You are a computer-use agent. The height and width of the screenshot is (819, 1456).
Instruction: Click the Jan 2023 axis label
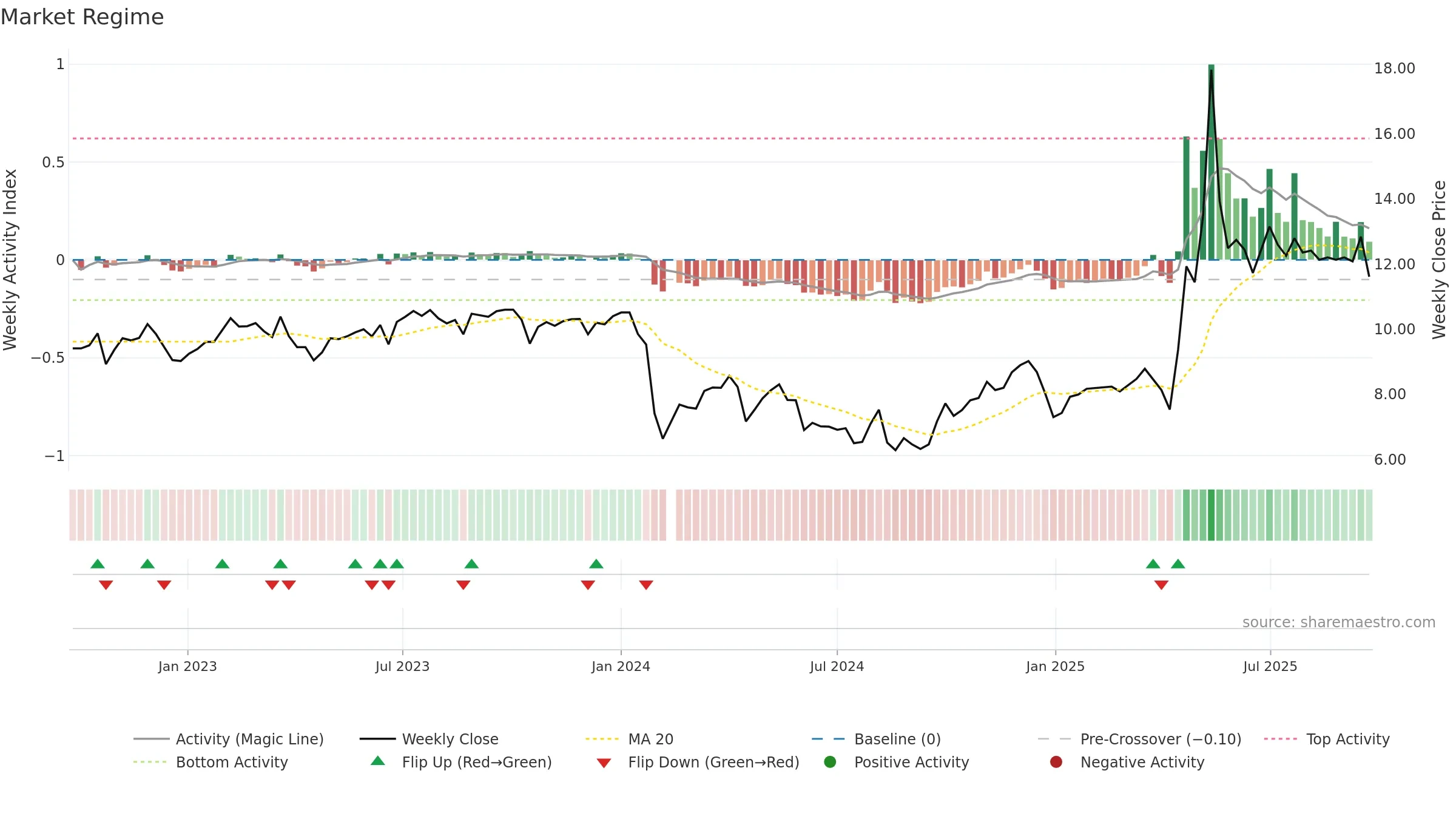(187, 666)
